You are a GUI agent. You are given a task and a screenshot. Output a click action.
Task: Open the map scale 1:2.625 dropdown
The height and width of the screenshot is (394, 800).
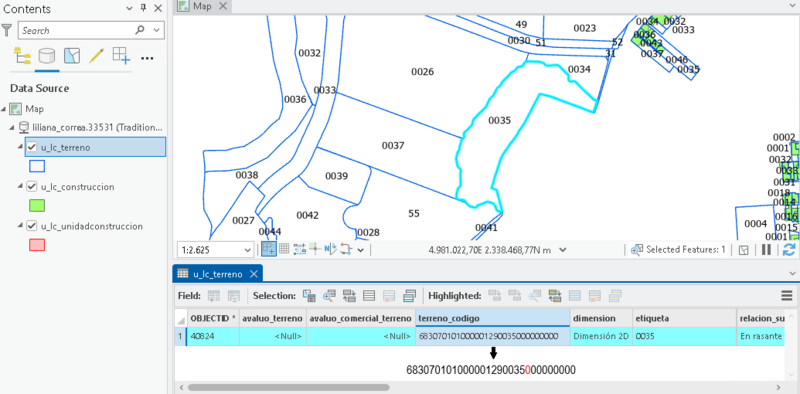click(247, 250)
